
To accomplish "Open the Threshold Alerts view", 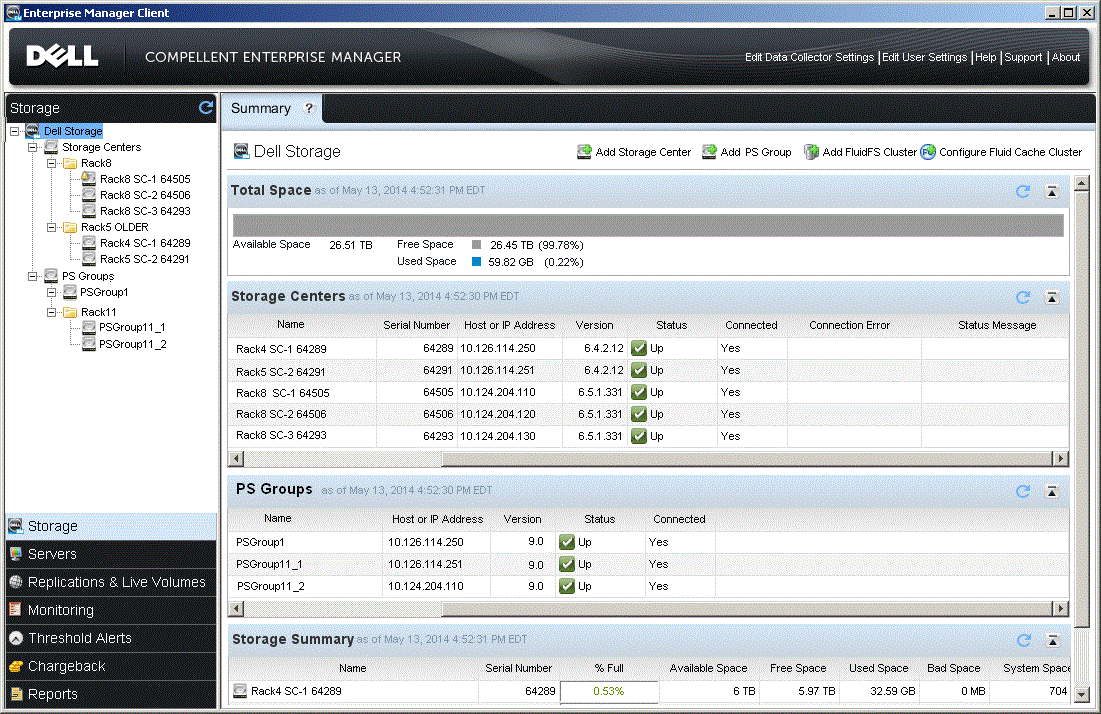I will pyautogui.click(x=111, y=638).
